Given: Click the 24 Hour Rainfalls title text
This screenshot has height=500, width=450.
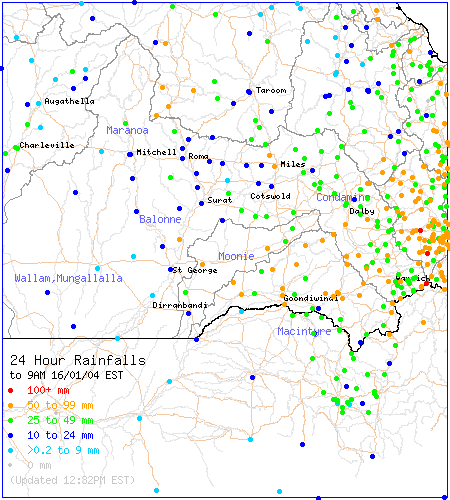Looking at the screenshot, I should coord(78,360).
